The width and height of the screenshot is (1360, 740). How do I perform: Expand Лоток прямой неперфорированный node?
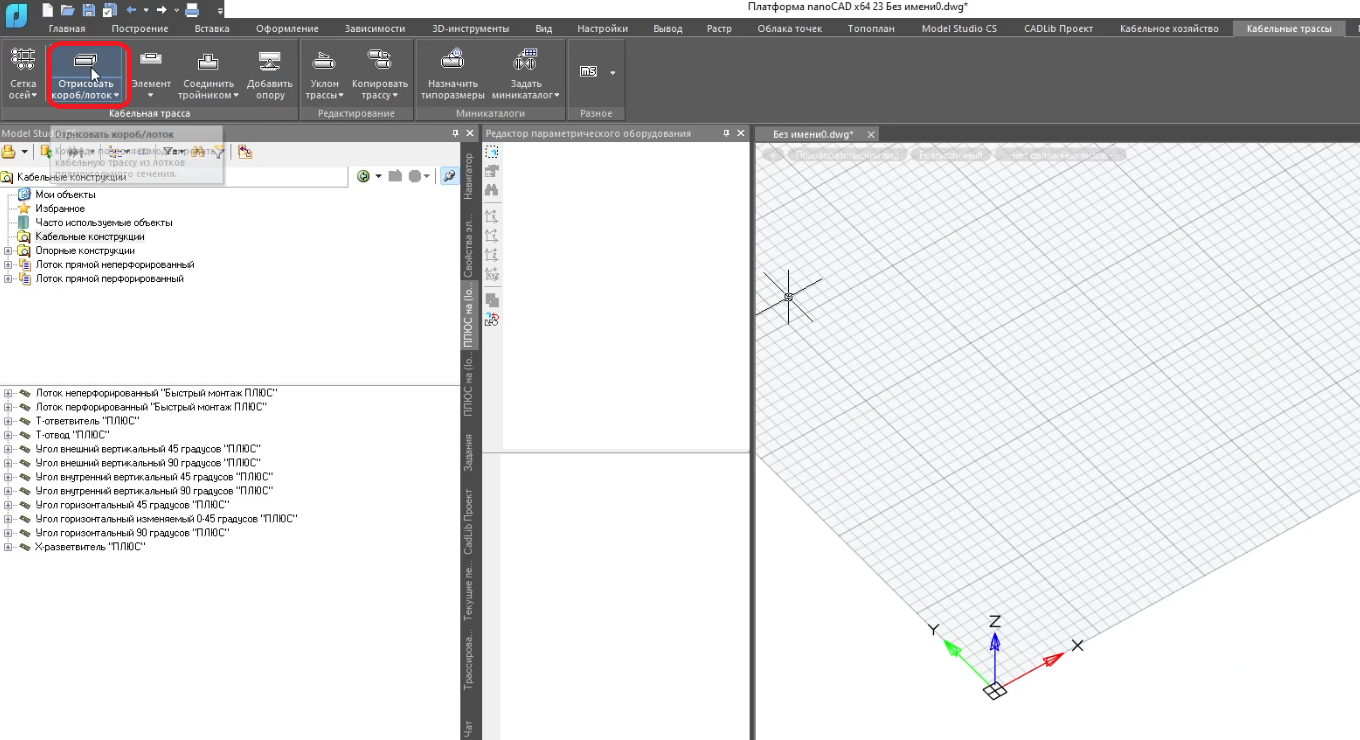pyautogui.click(x=8, y=265)
